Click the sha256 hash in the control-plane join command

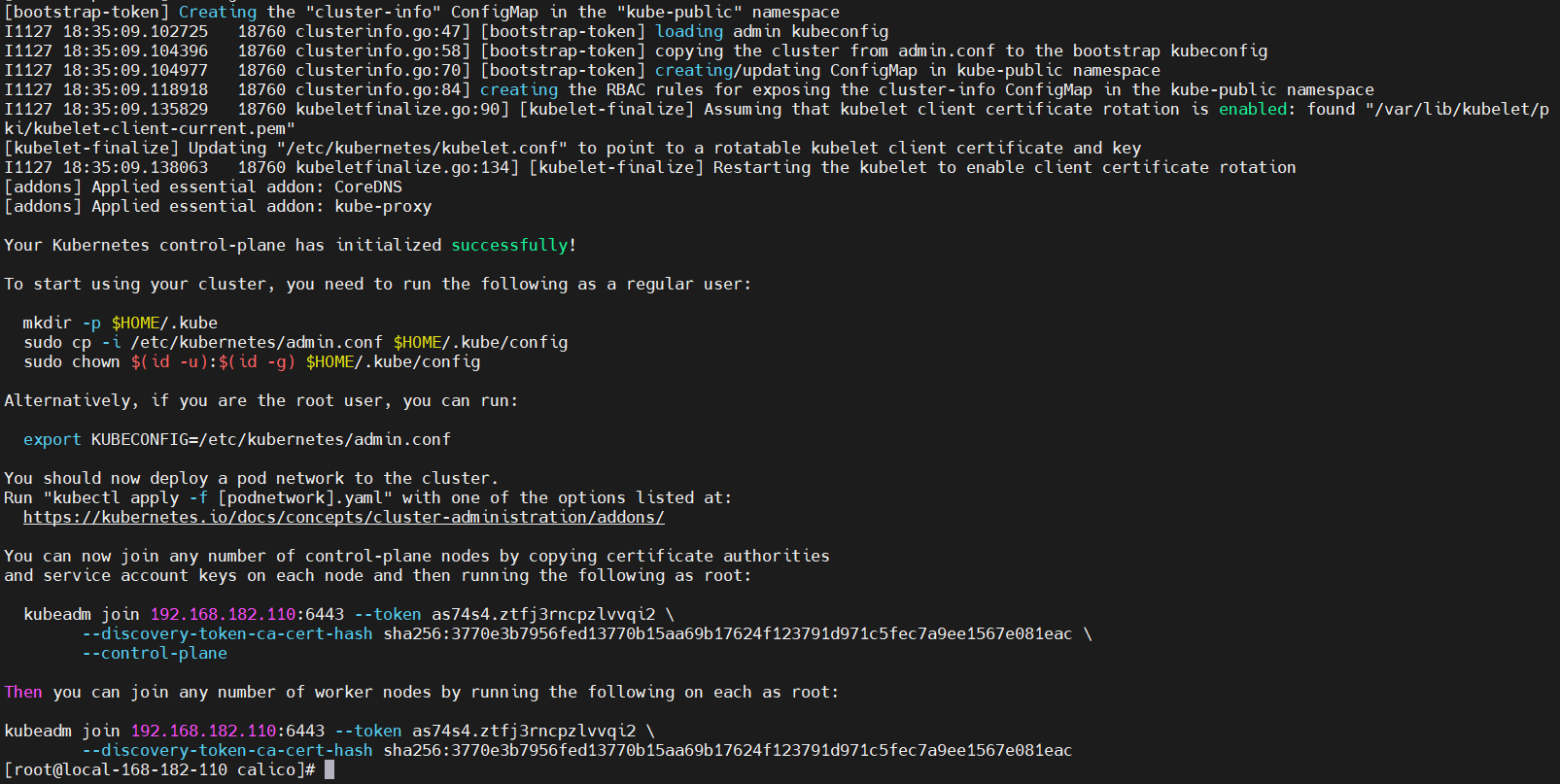click(728, 633)
